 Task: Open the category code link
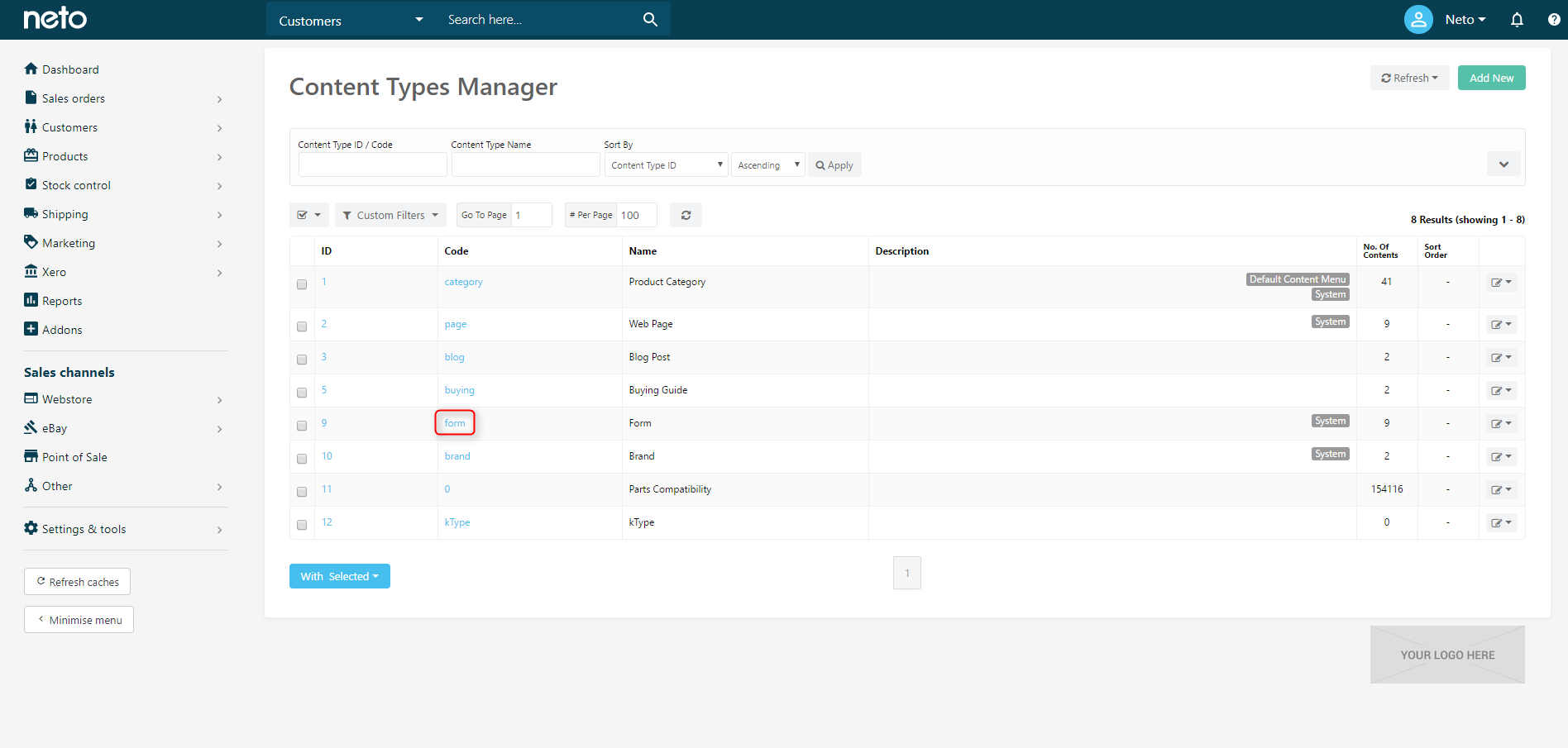(x=463, y=282)
